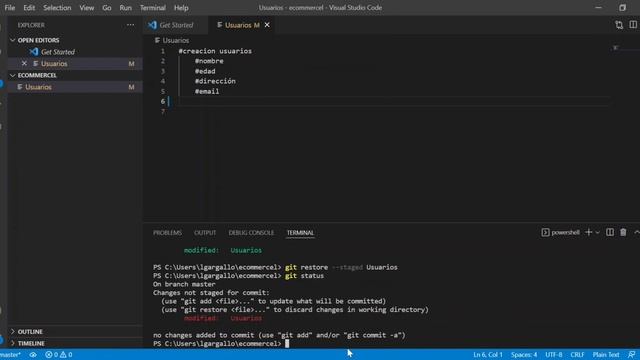The width and height of the screenshot is (640, 360).
Task: Open the Terminal menu
Action: [153, 8]
